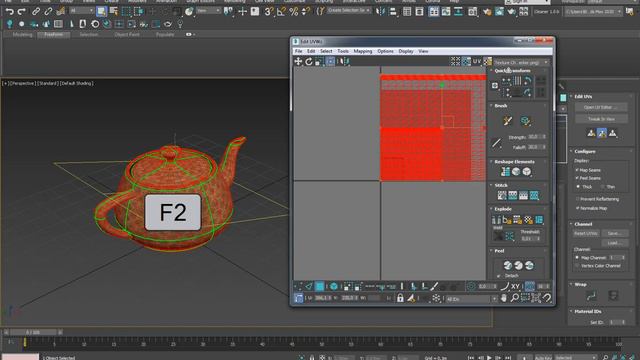Click the Brush relax settings cube icon
Viewport: 640px width, 360px height.
pyautogui.click(x=525, y=121)
